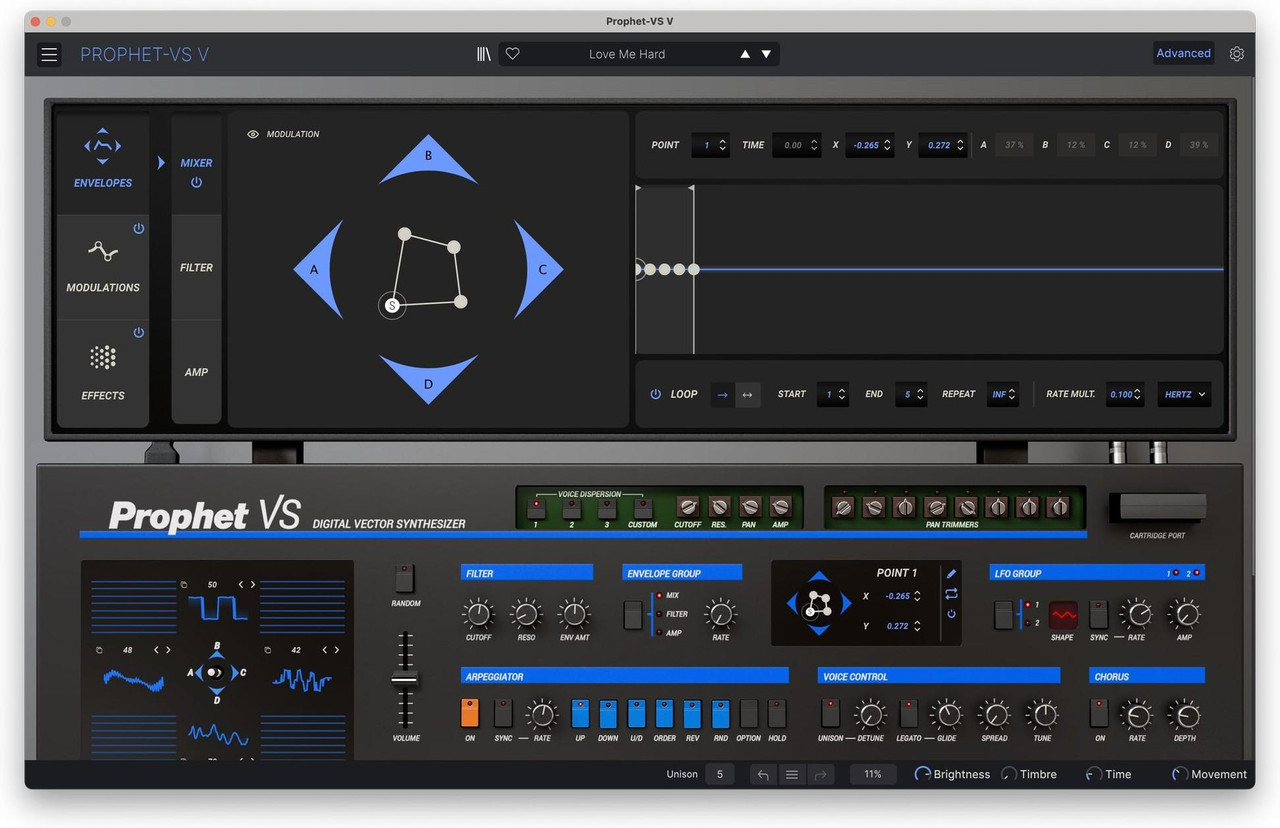Viewport: 1280px width, 828px height.
Task: Click the Filter Cutoff knob
Action: (478, 614)
